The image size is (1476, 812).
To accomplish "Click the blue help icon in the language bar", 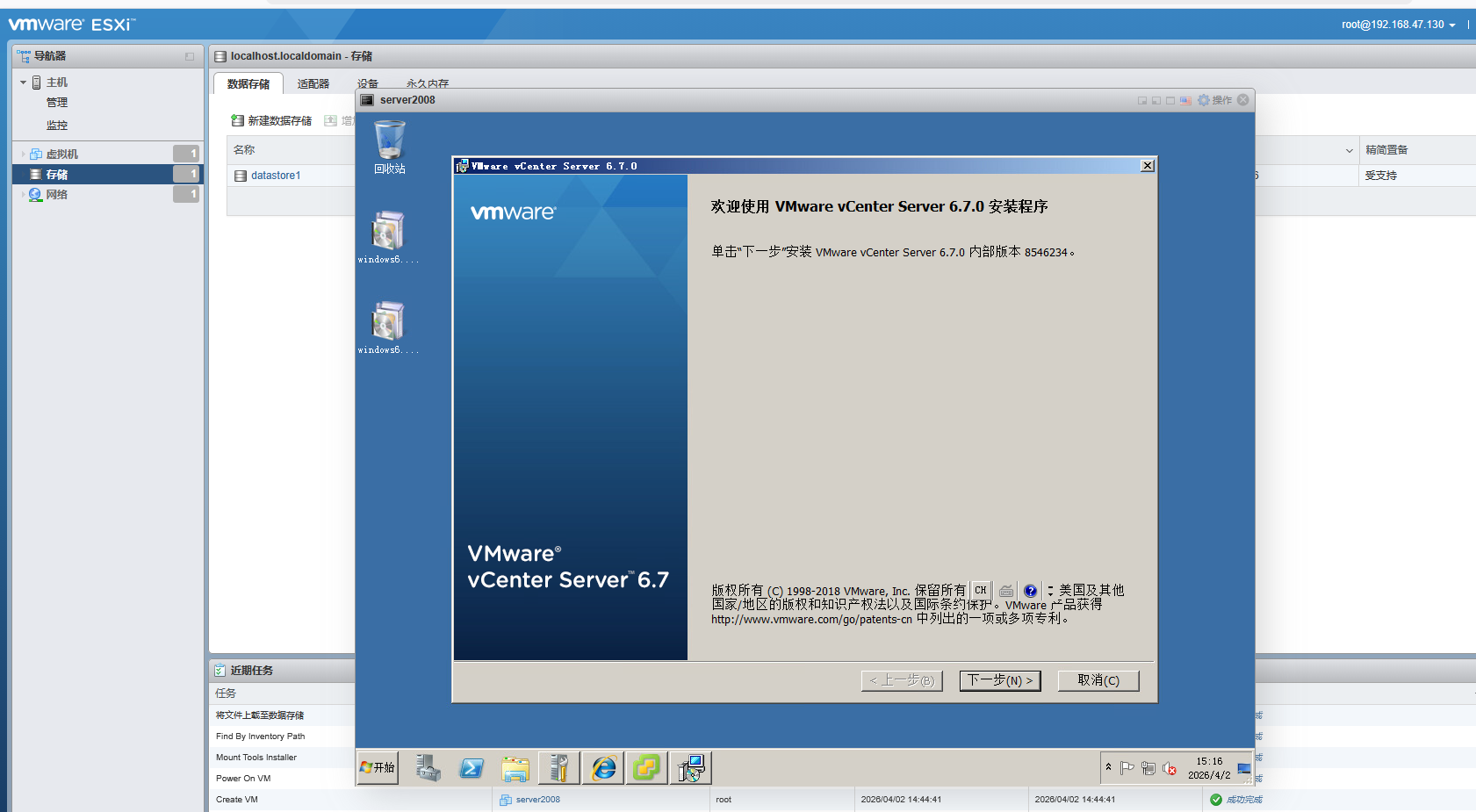I will [x=1031, y=591].
